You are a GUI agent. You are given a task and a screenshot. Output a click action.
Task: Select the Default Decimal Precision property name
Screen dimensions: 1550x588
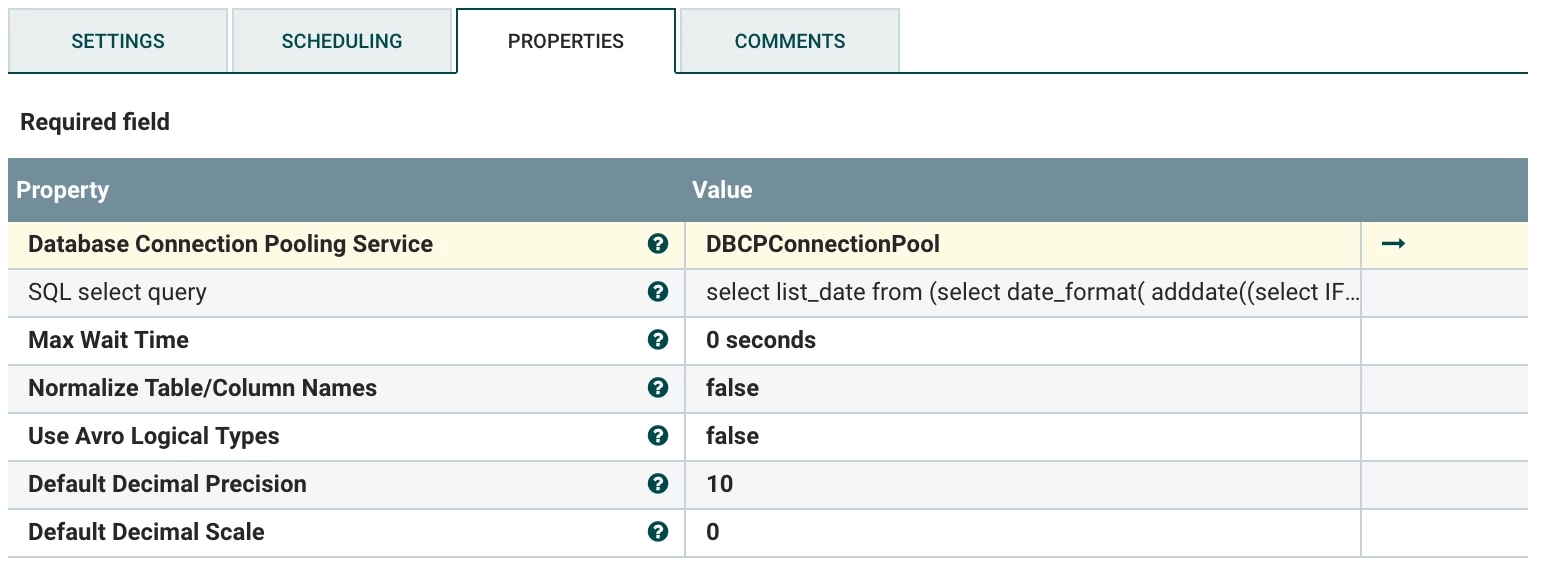167,484
